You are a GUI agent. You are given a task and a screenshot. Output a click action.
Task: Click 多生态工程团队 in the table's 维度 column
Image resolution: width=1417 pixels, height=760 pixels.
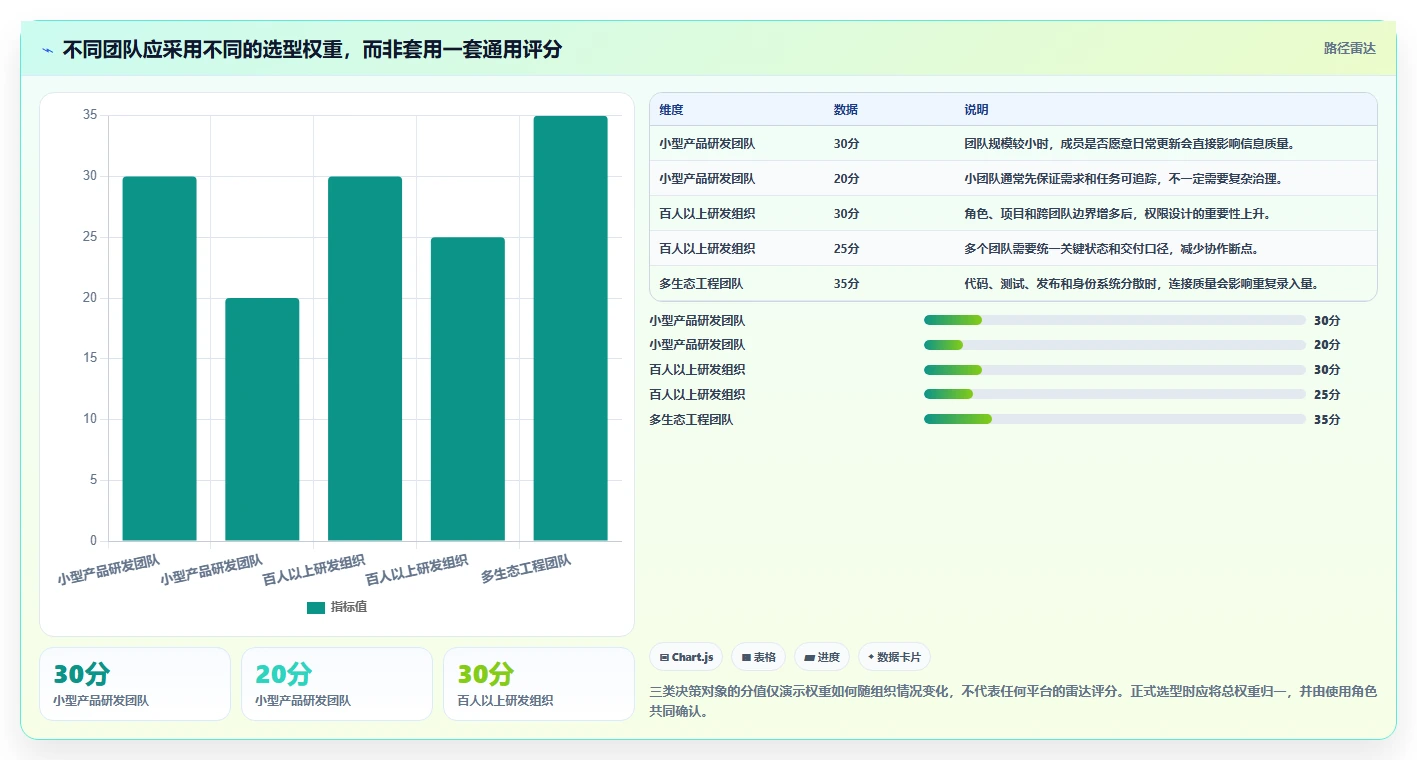click(701, 284)
